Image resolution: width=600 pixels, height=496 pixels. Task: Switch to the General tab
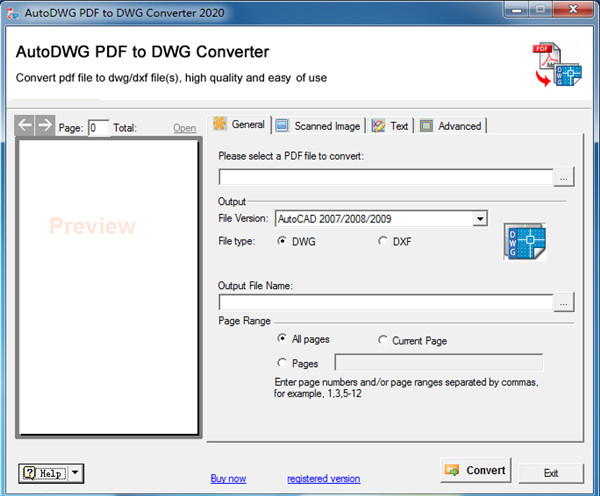click(x=240, y=124)
